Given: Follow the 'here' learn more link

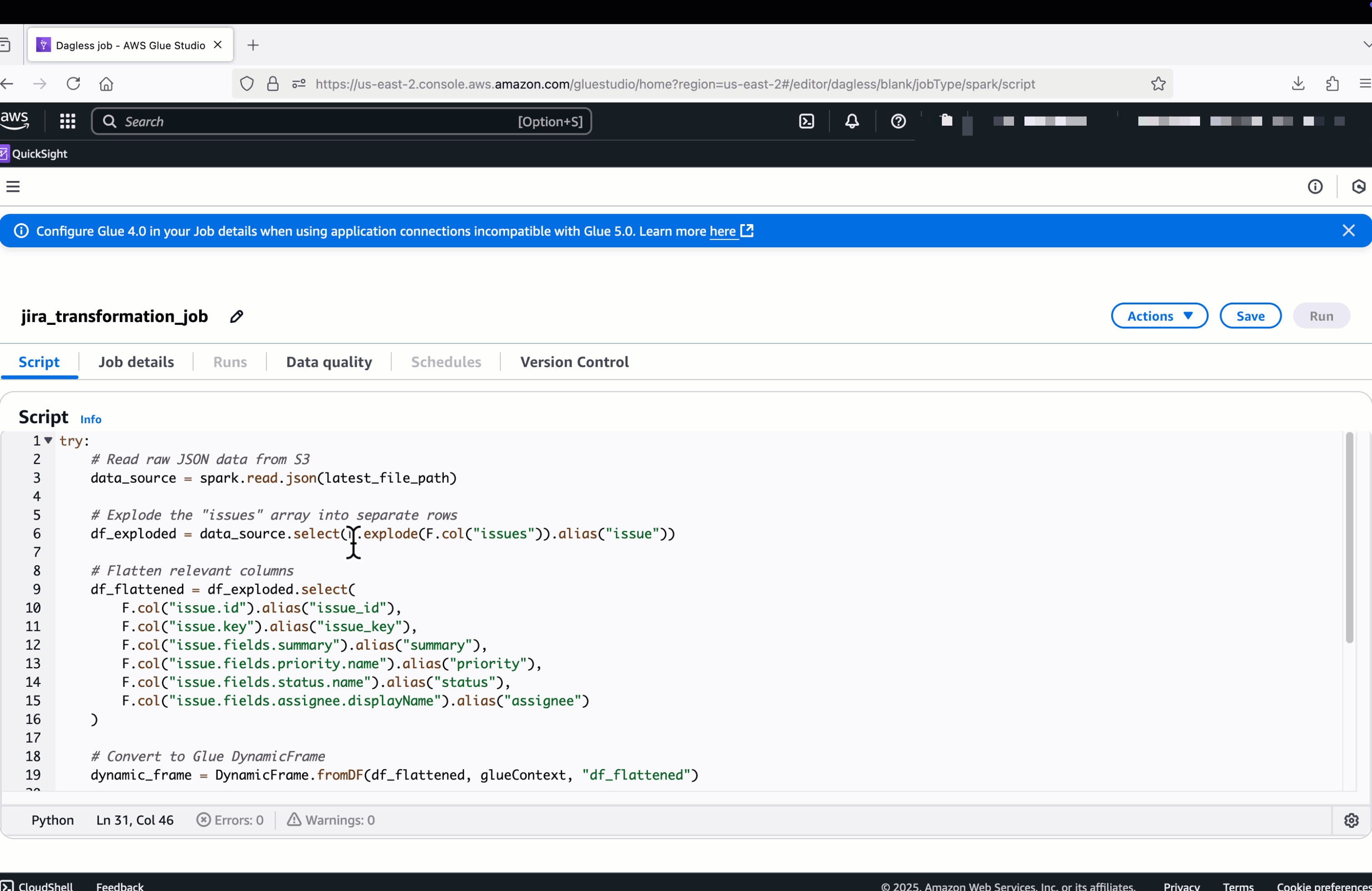Looking at the screenshot, I should (x=722, y=231).
